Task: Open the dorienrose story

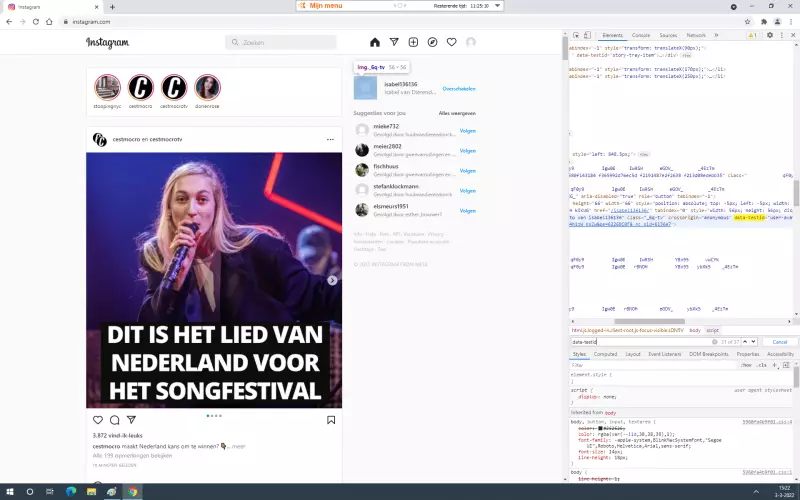Action: click(207, 88)
